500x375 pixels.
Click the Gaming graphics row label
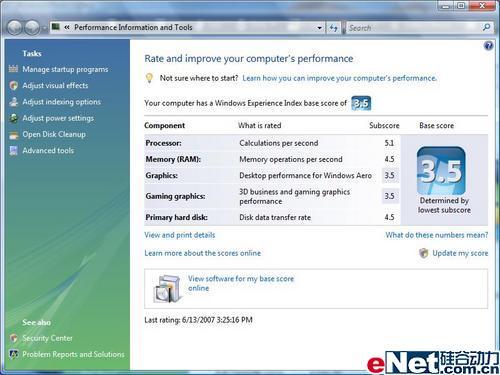tap(175, 196)
